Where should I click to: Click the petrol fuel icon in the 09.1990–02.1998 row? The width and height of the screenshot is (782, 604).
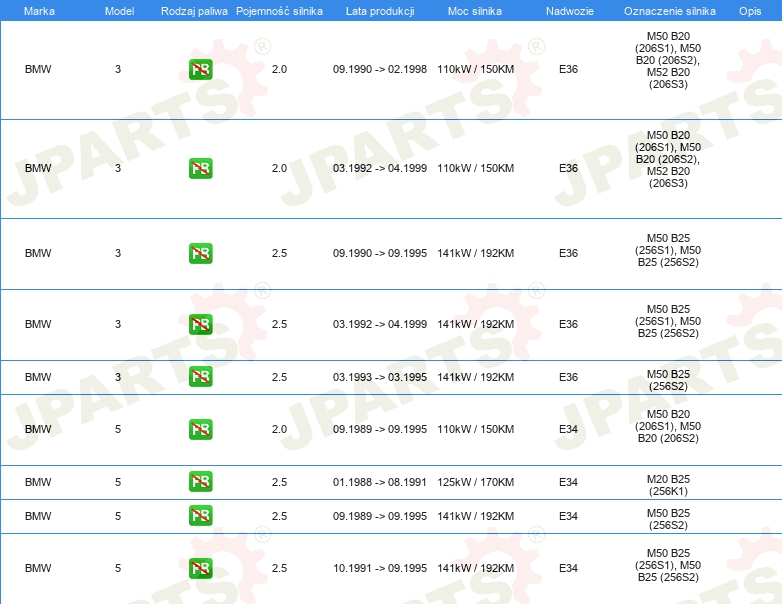[200, 69]
